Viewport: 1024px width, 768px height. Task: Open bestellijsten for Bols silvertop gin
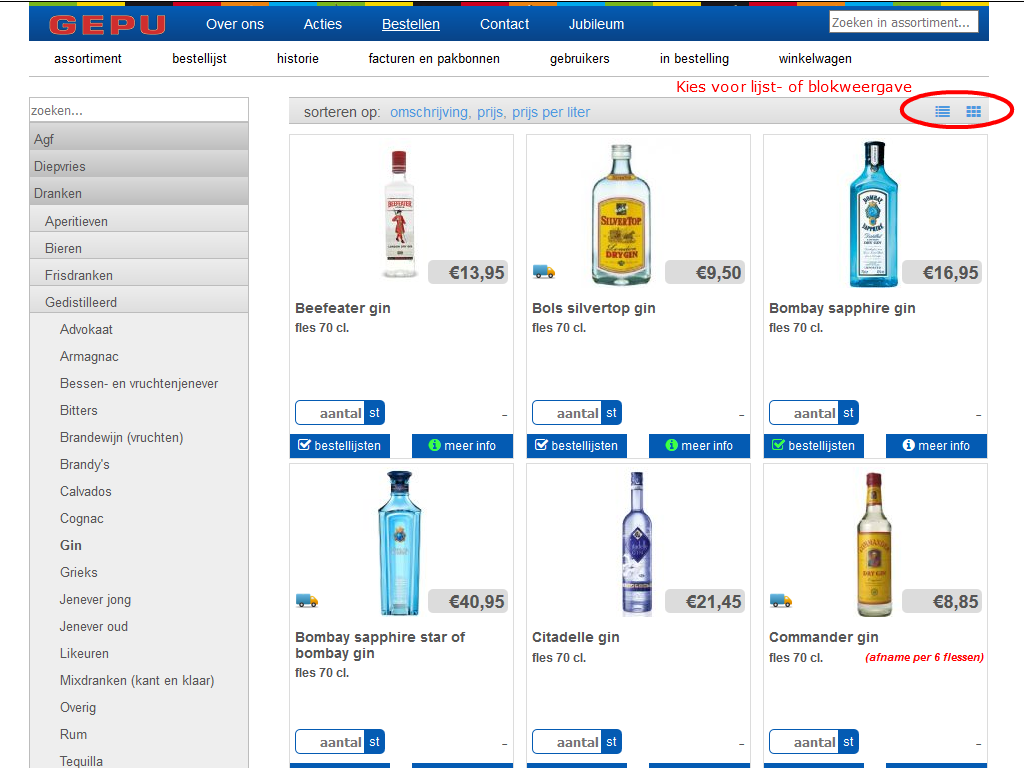pyautogui.click(x=577, y=445)
